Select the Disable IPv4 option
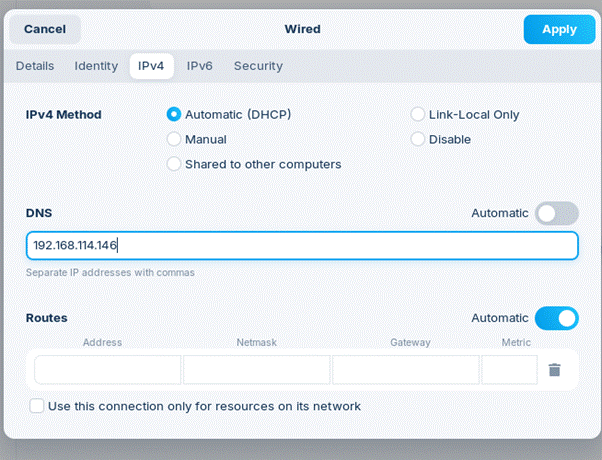 point(418,139)
